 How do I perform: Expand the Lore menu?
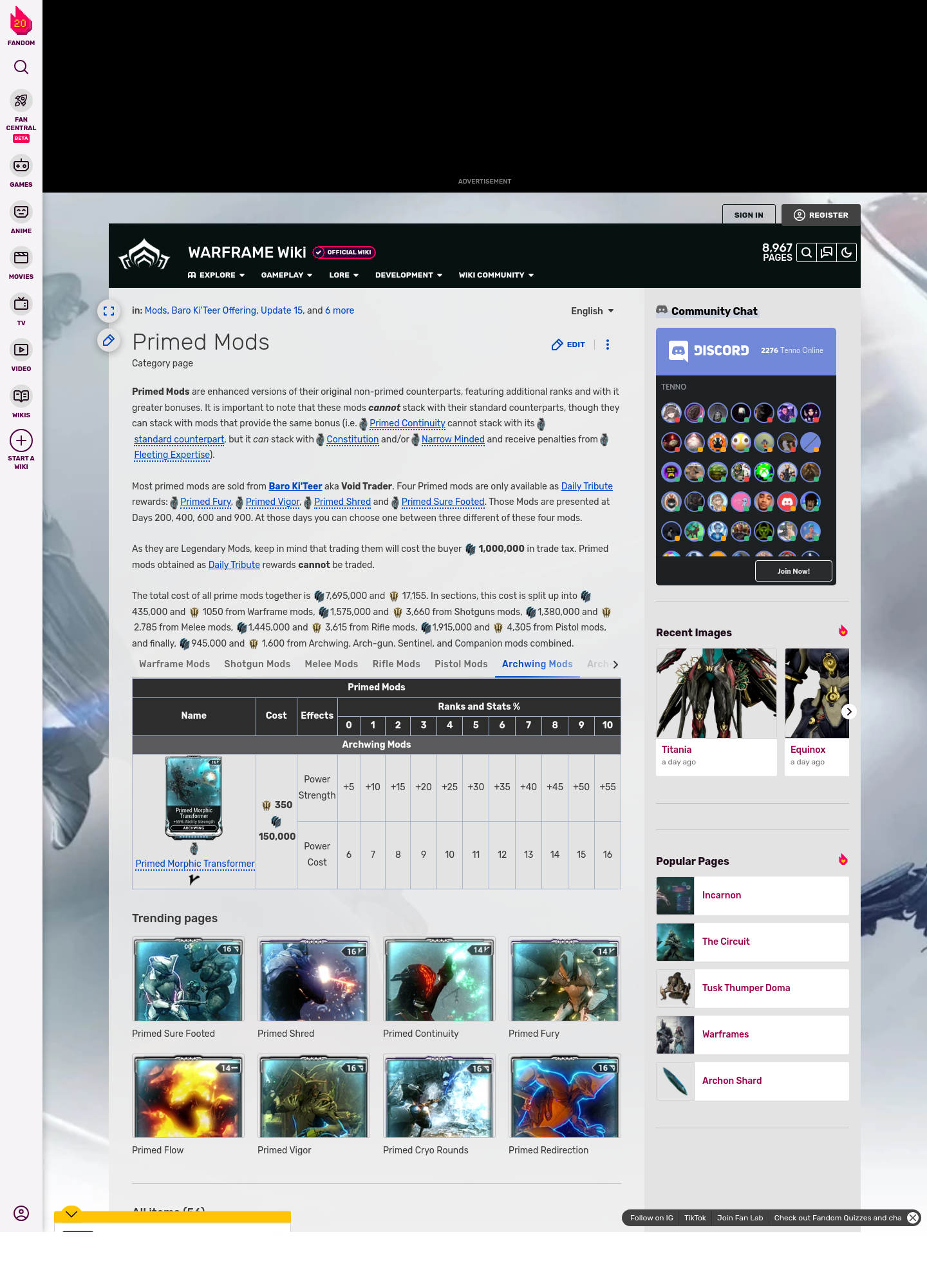(344, 275)
